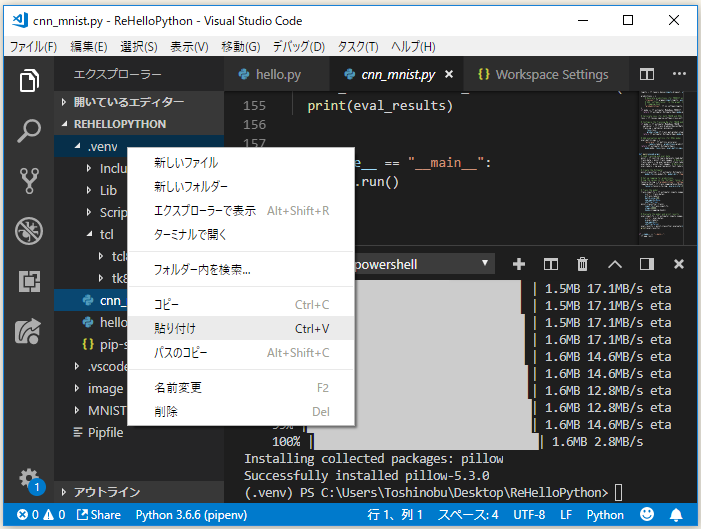Click the Share button in status bar
The width and height of the screenshot is (701, 529).
pos(99,515)
